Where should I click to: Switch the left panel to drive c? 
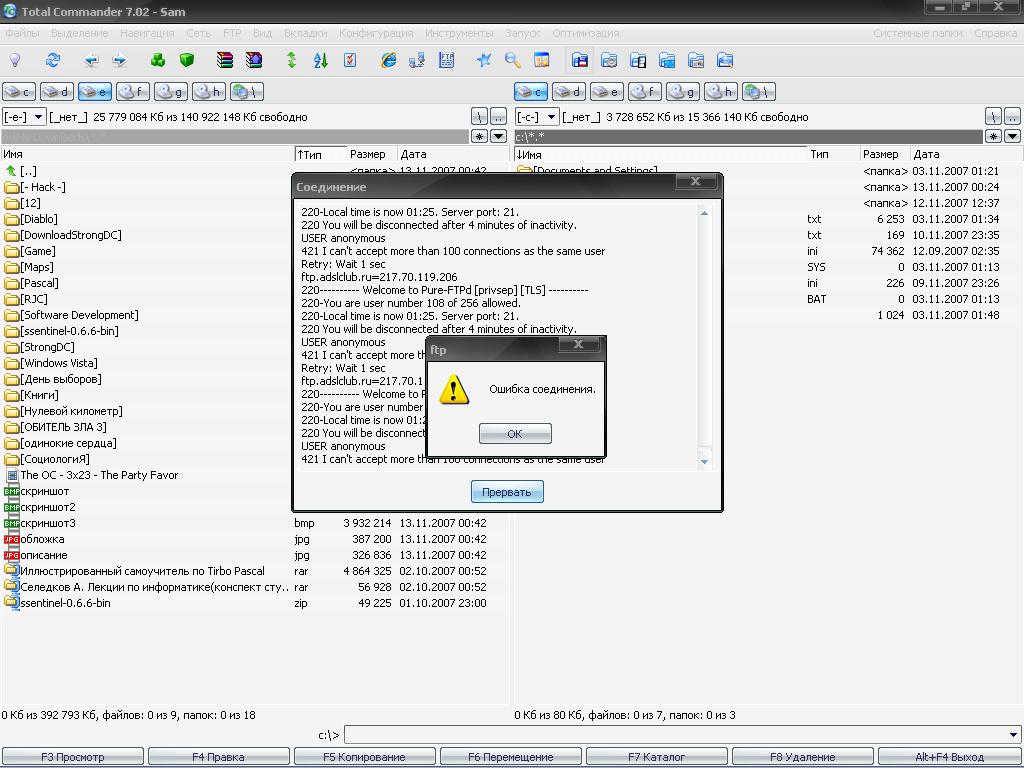19,92
